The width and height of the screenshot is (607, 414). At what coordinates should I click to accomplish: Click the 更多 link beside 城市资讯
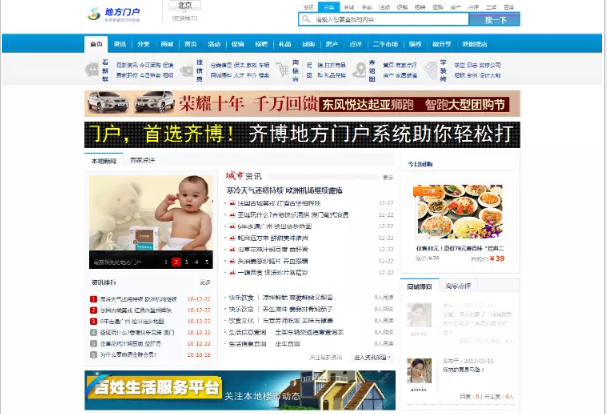tap(388, 177)
